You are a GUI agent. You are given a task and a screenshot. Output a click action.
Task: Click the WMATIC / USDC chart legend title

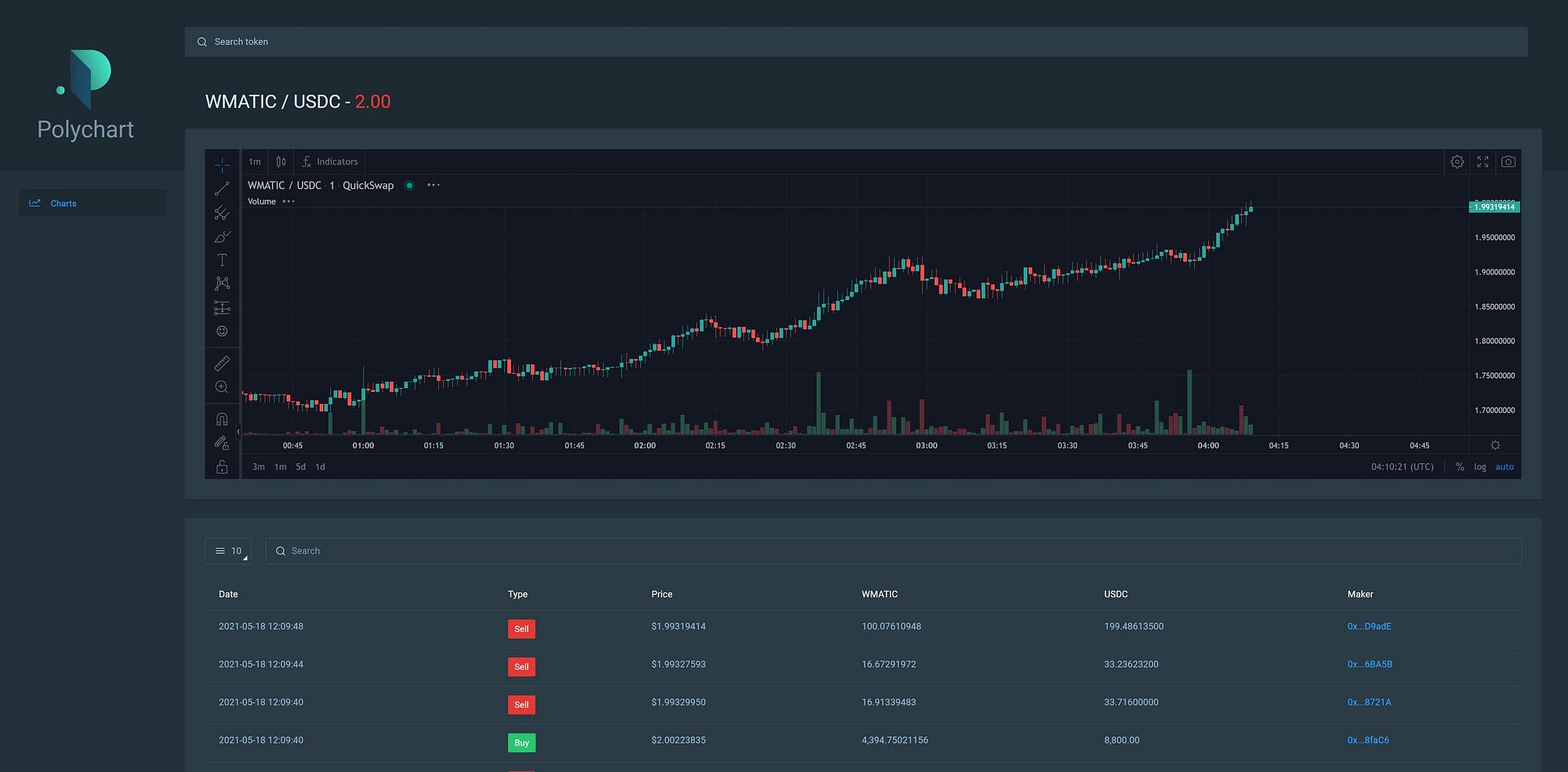click(321, 185)
